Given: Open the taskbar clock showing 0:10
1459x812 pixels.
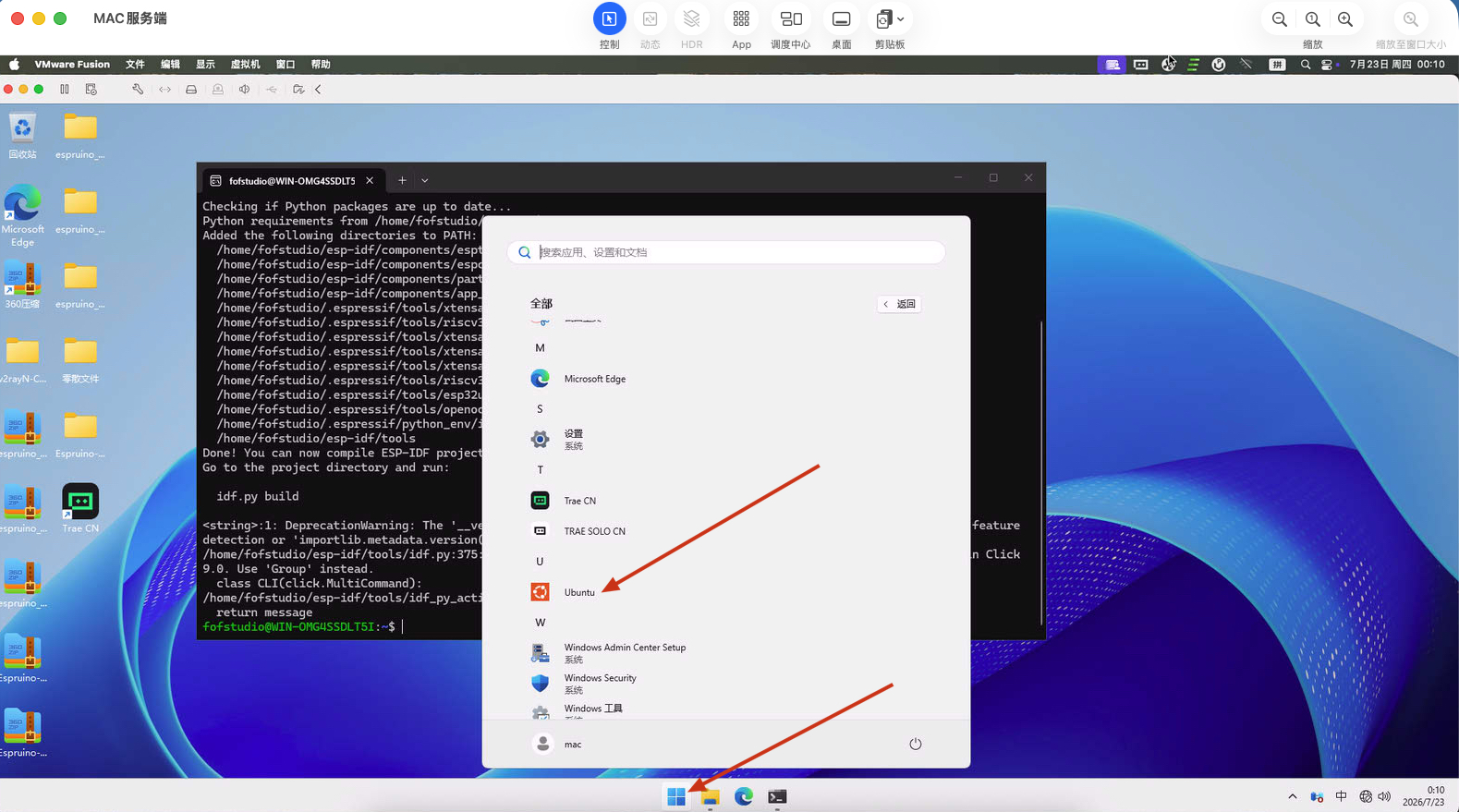Looking at the screenshot, I should [1424, 796].
